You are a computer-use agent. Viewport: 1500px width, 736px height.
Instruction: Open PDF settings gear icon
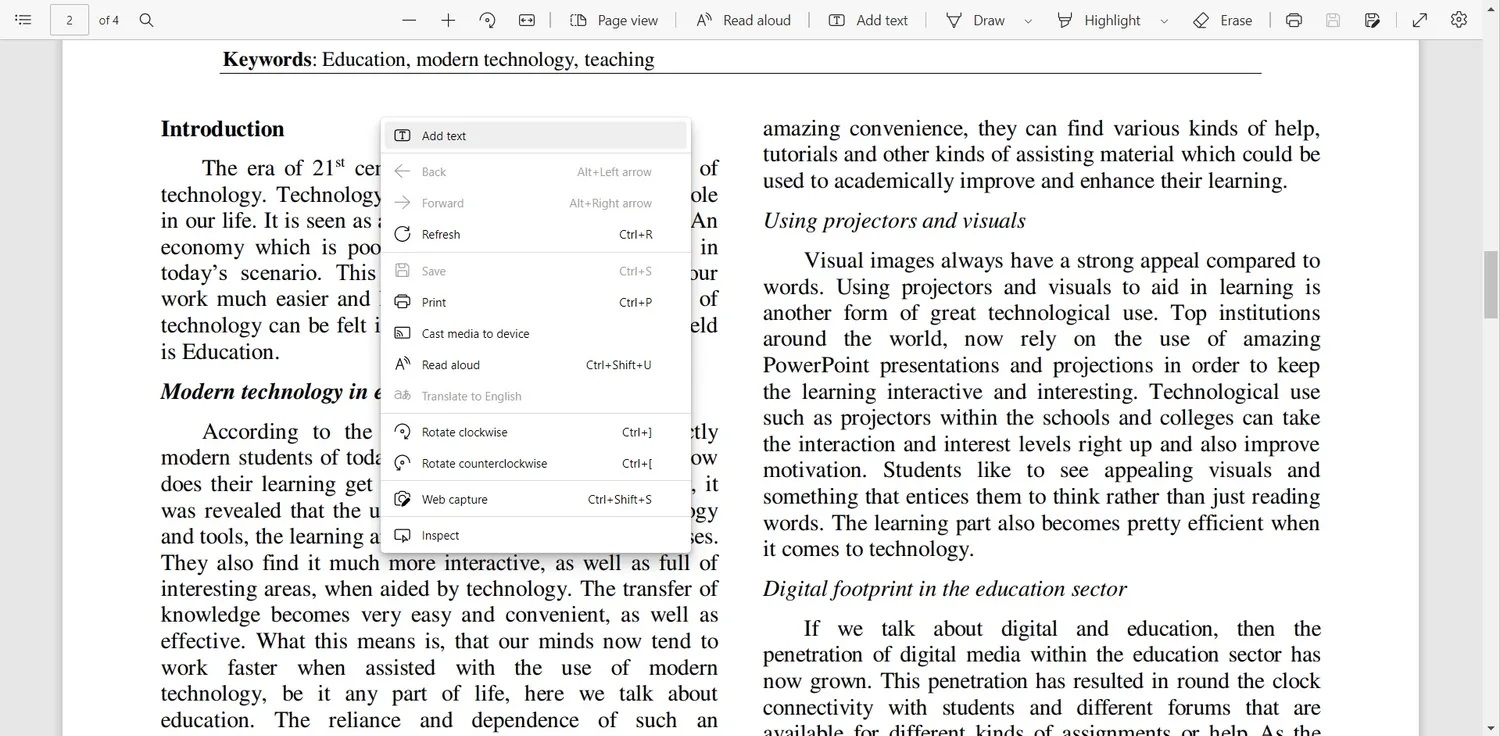1459,20
